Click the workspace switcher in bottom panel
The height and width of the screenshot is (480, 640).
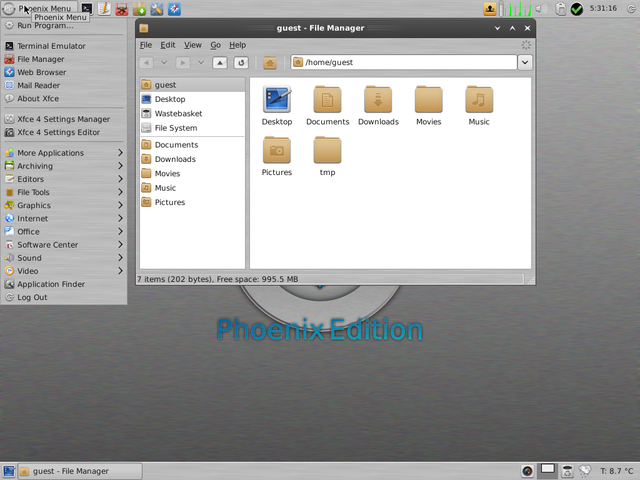pyautogui.click(x=548, y=471)
